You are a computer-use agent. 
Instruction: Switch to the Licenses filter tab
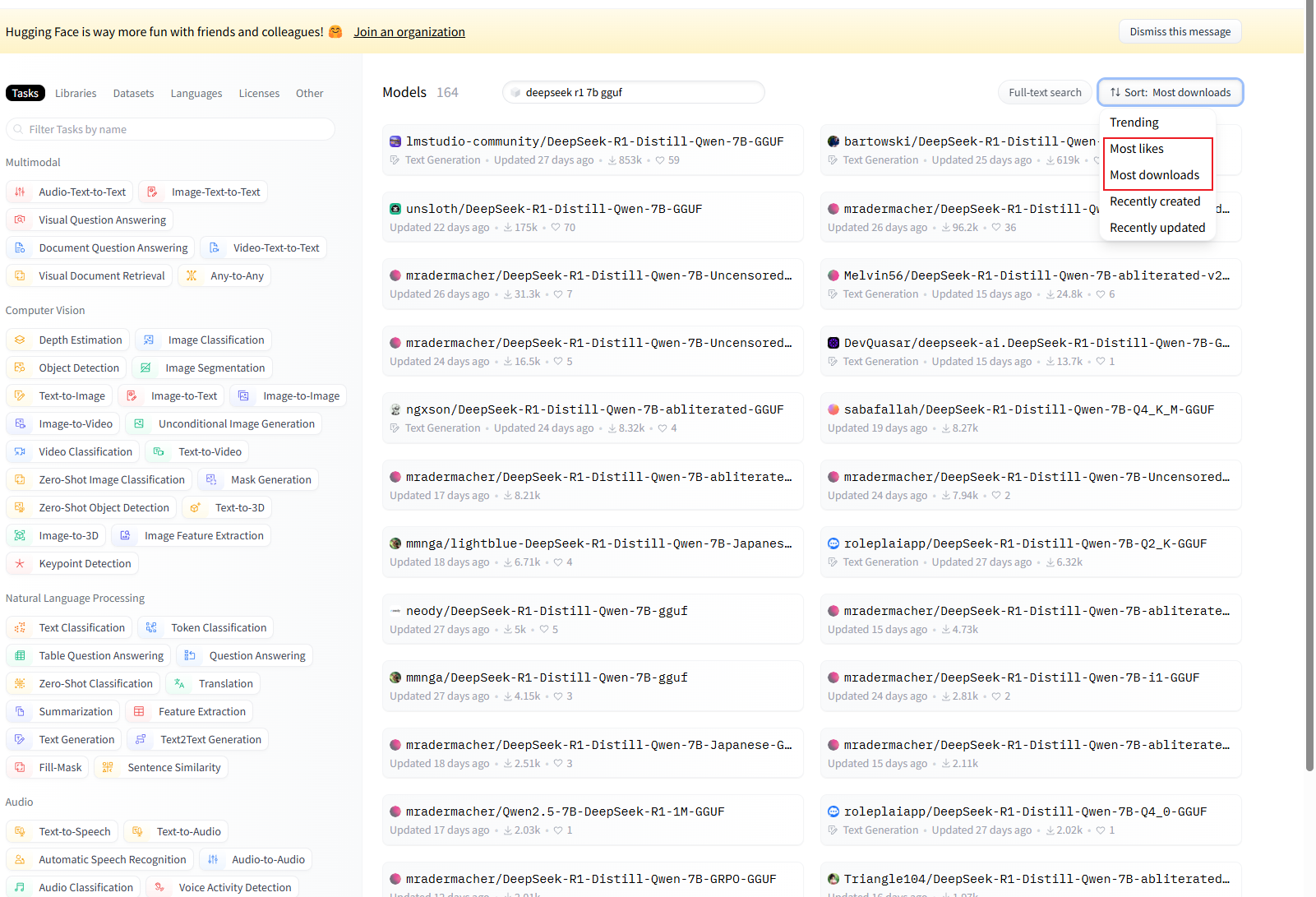(259, 93)
